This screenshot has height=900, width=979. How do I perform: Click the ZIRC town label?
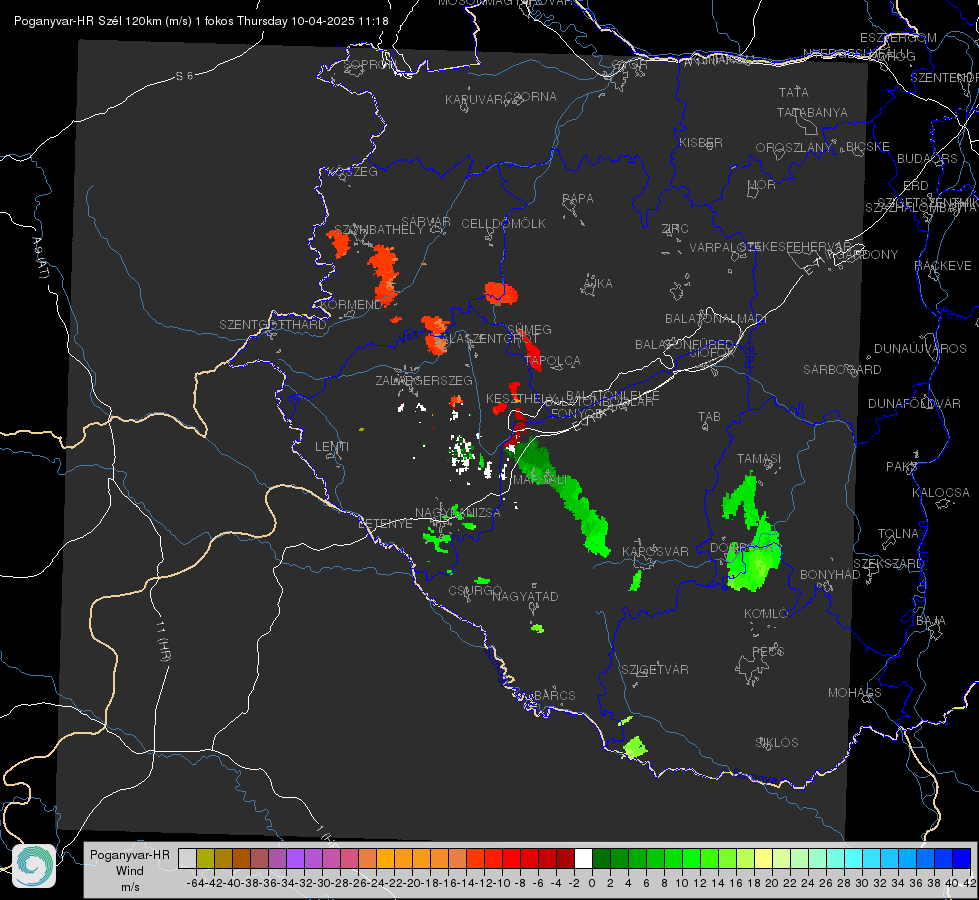click(x=675, y=229)
